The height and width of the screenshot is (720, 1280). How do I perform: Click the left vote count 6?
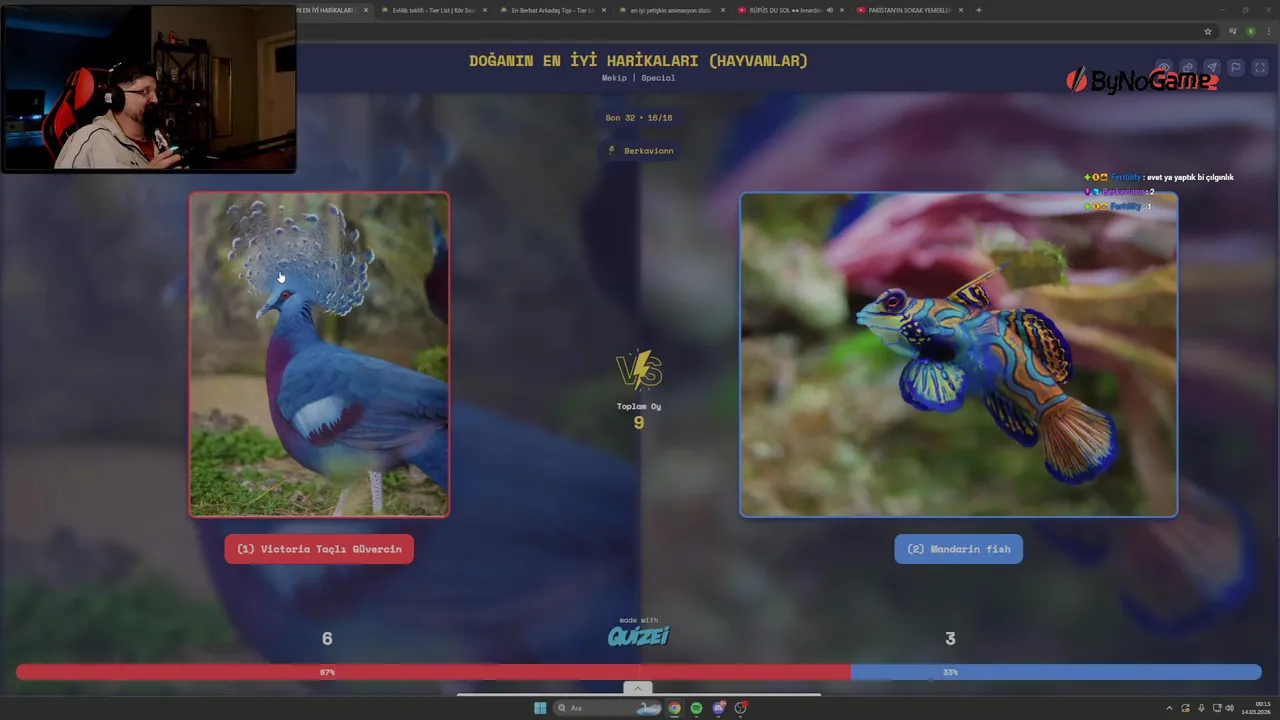(x=327, y=638)
